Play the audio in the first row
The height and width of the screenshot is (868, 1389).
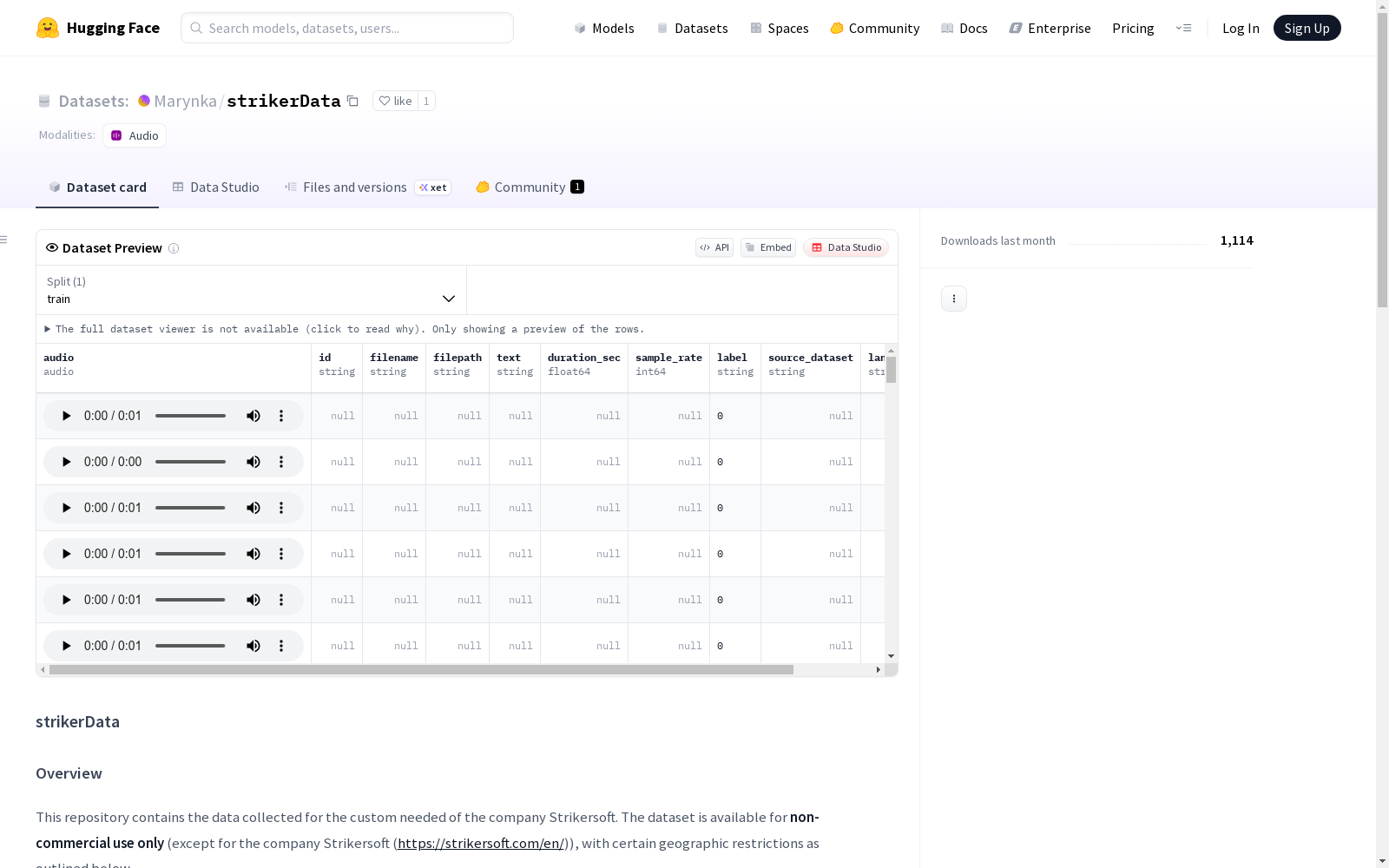66,416
